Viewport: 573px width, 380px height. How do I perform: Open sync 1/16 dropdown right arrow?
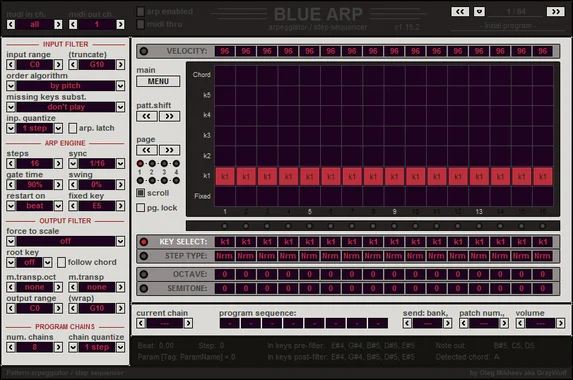tap(120, 163)
